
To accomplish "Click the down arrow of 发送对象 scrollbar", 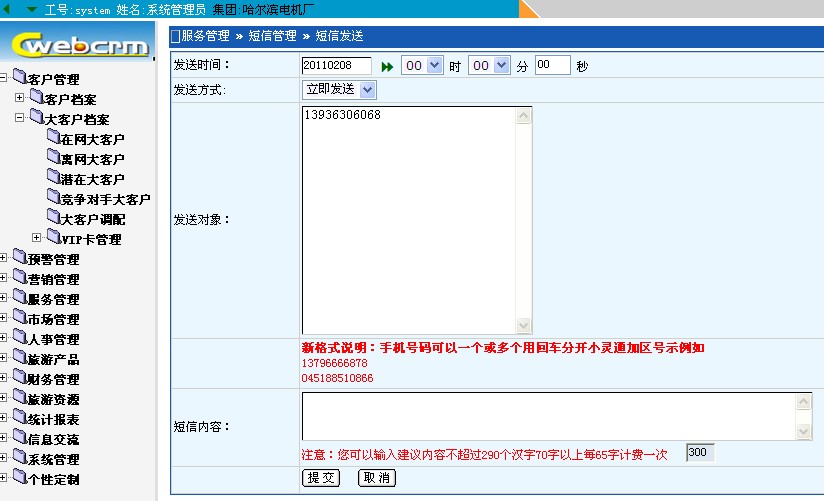I will (524, 326).
